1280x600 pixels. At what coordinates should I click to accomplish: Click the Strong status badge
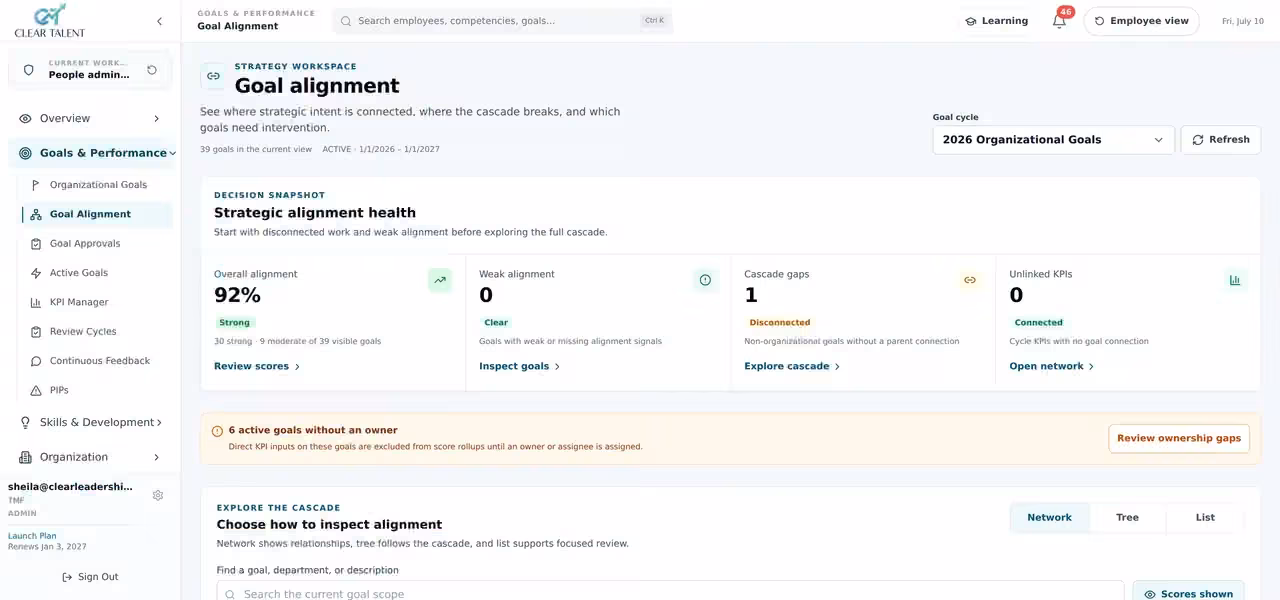click(x=235, y=323)
